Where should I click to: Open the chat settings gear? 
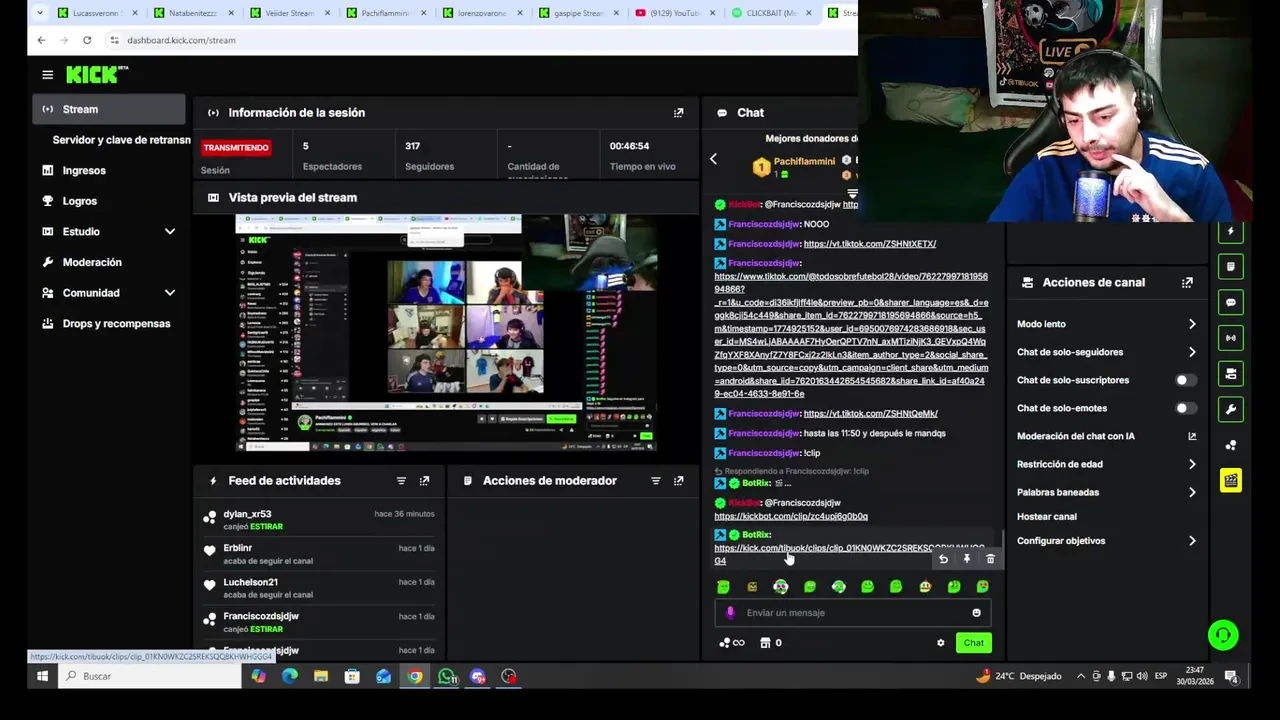pyautogui.click(x=940, y=643)
